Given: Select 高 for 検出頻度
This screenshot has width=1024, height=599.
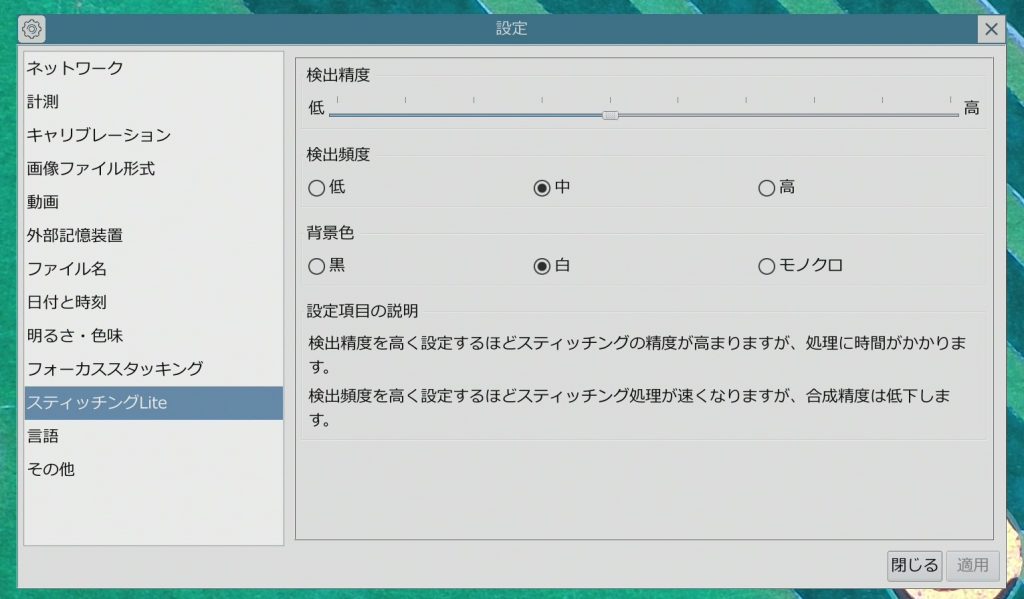Looking at the screenshot, I should (767, 187).
